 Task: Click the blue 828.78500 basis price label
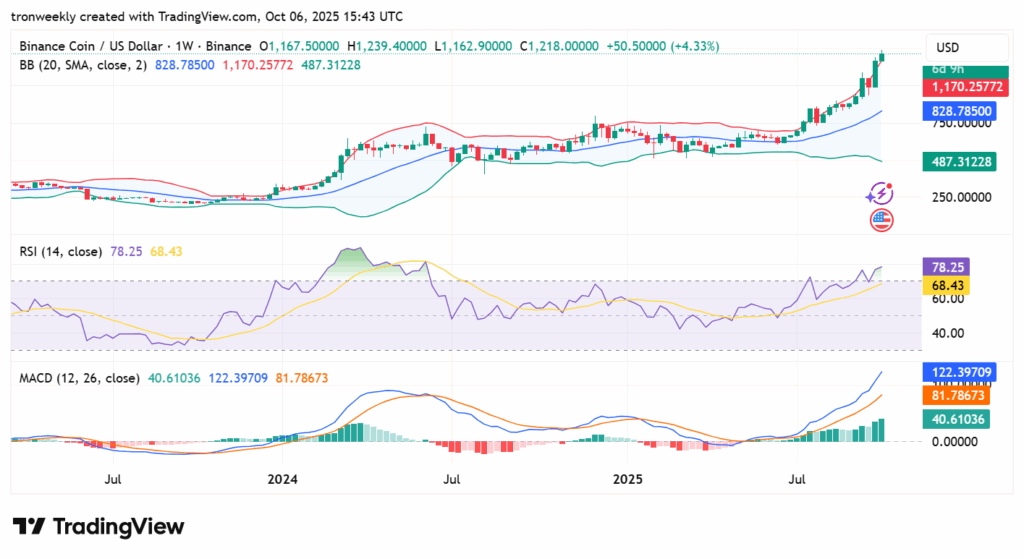[960, 111]
